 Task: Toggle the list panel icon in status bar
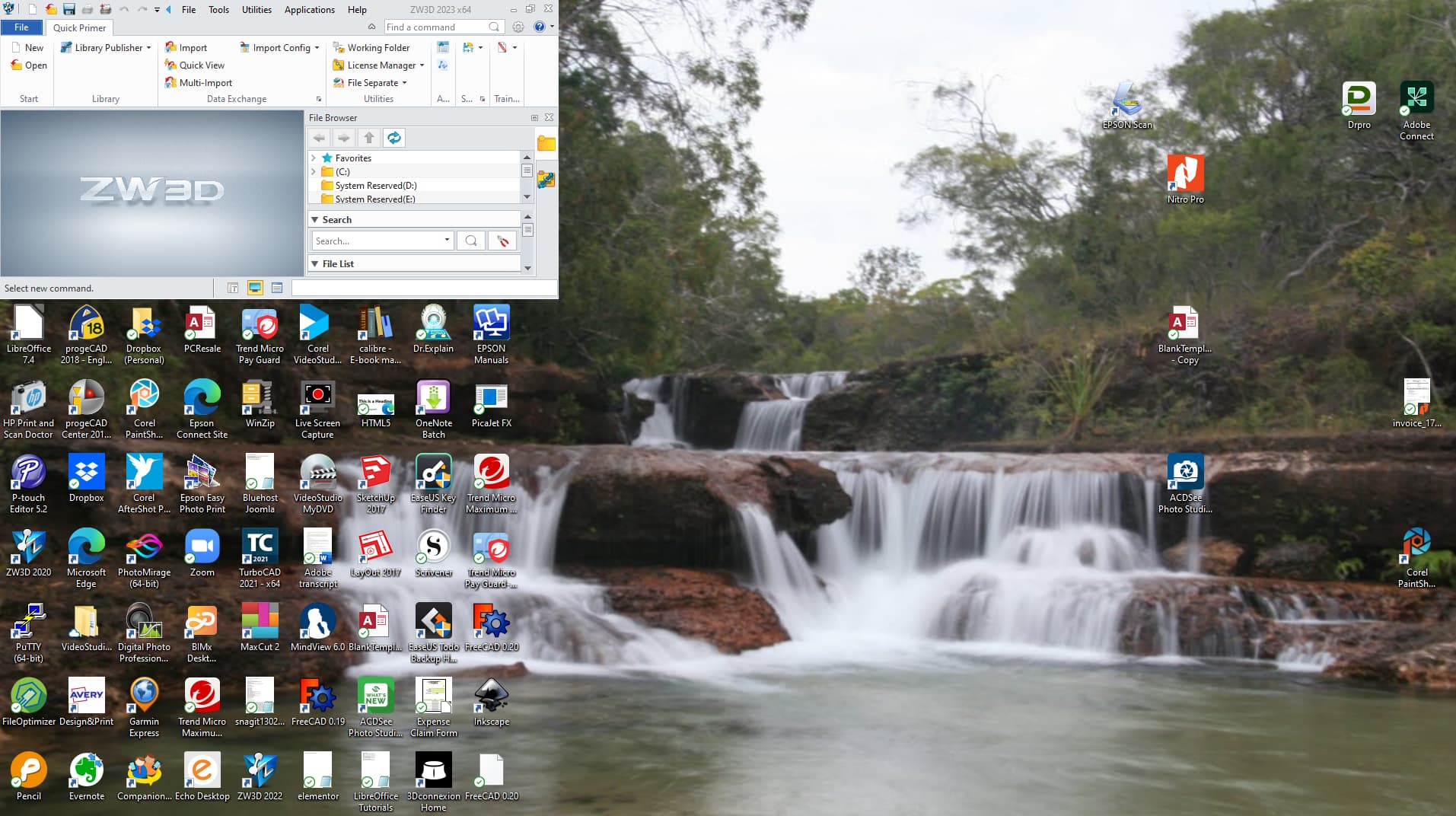point(277,288)
